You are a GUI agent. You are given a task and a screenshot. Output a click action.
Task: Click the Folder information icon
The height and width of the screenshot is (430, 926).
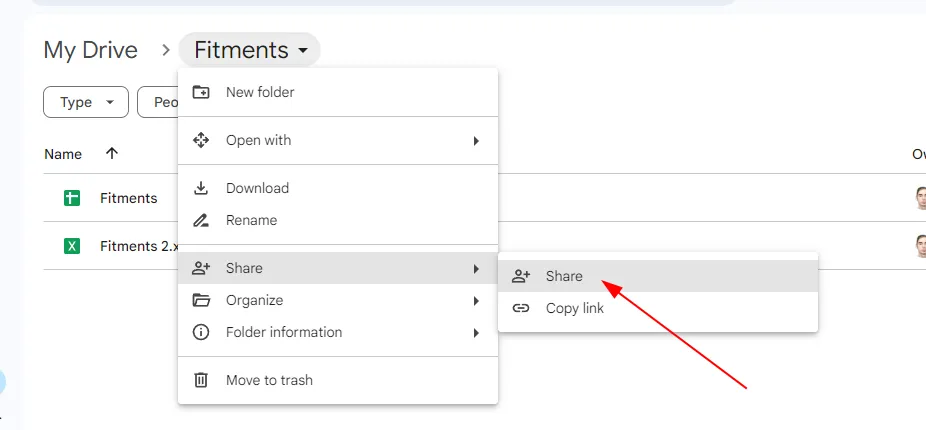[201, 332]
